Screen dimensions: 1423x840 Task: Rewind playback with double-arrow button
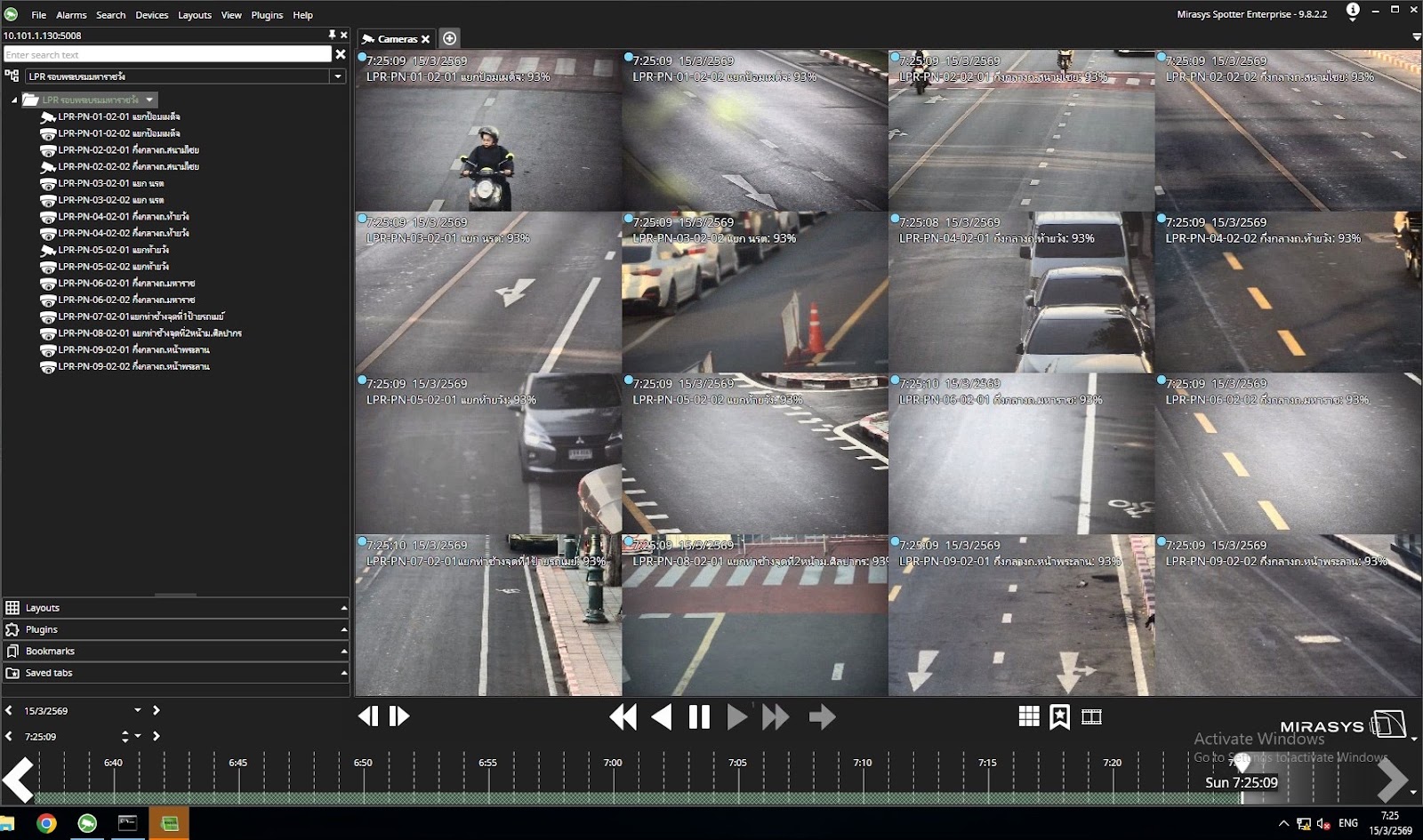coord(623,716)
